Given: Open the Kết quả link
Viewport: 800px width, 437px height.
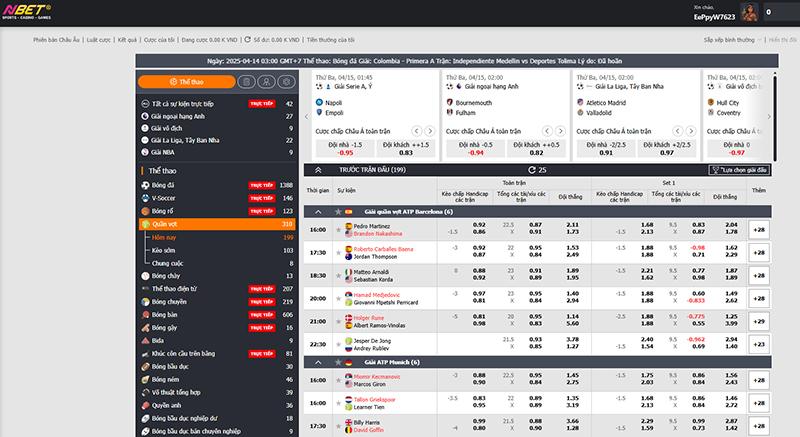Looking at the screenshot, I should 128,40.
